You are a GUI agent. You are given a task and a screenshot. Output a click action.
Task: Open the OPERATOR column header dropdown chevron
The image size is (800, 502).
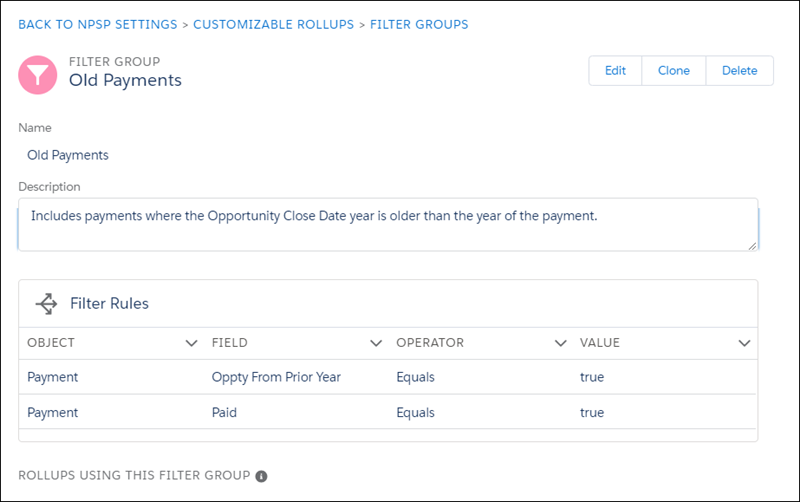pyautogui.click(x=561, y=343)
